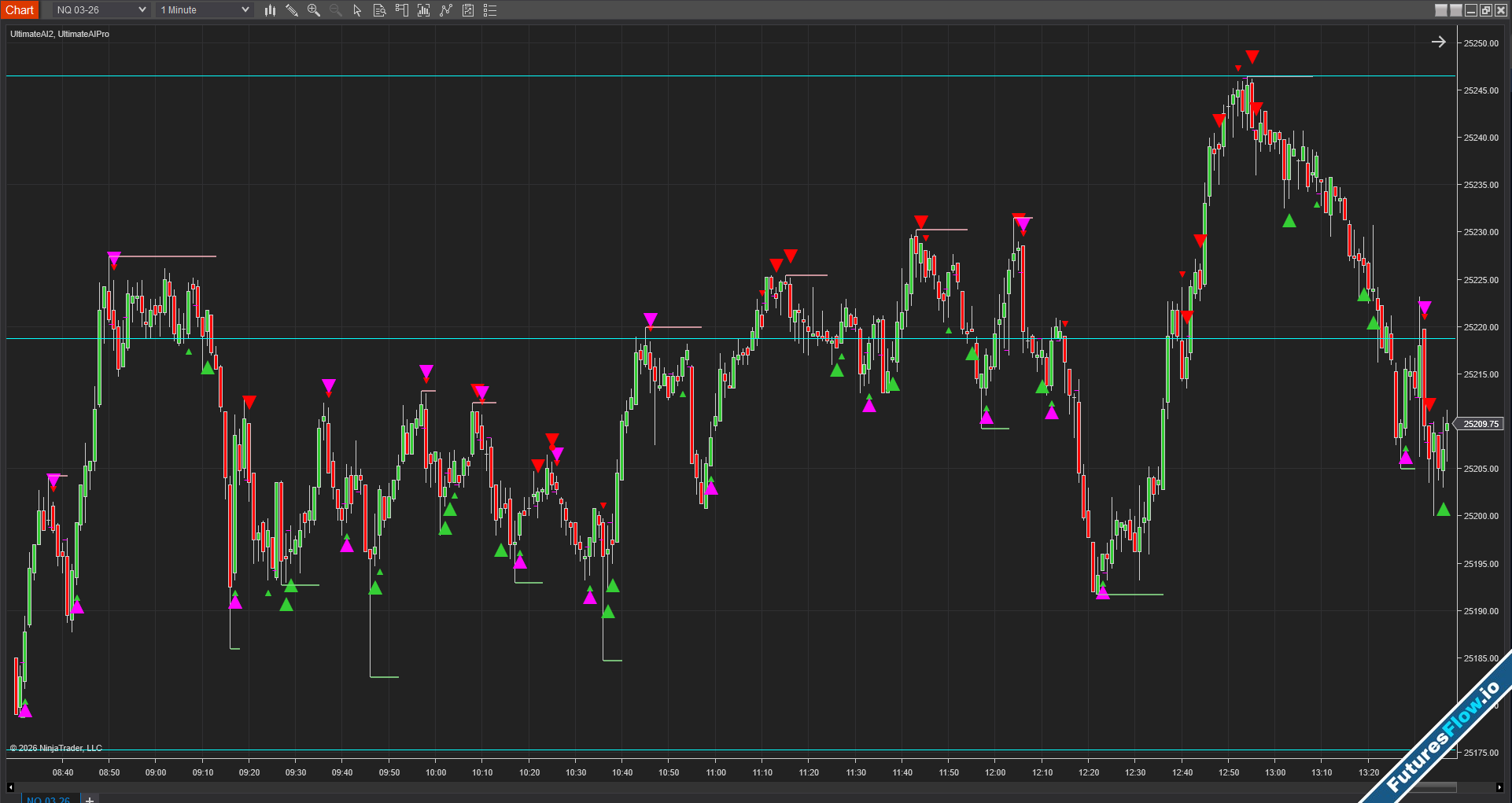Add a new chart tab

coord(90,799)
